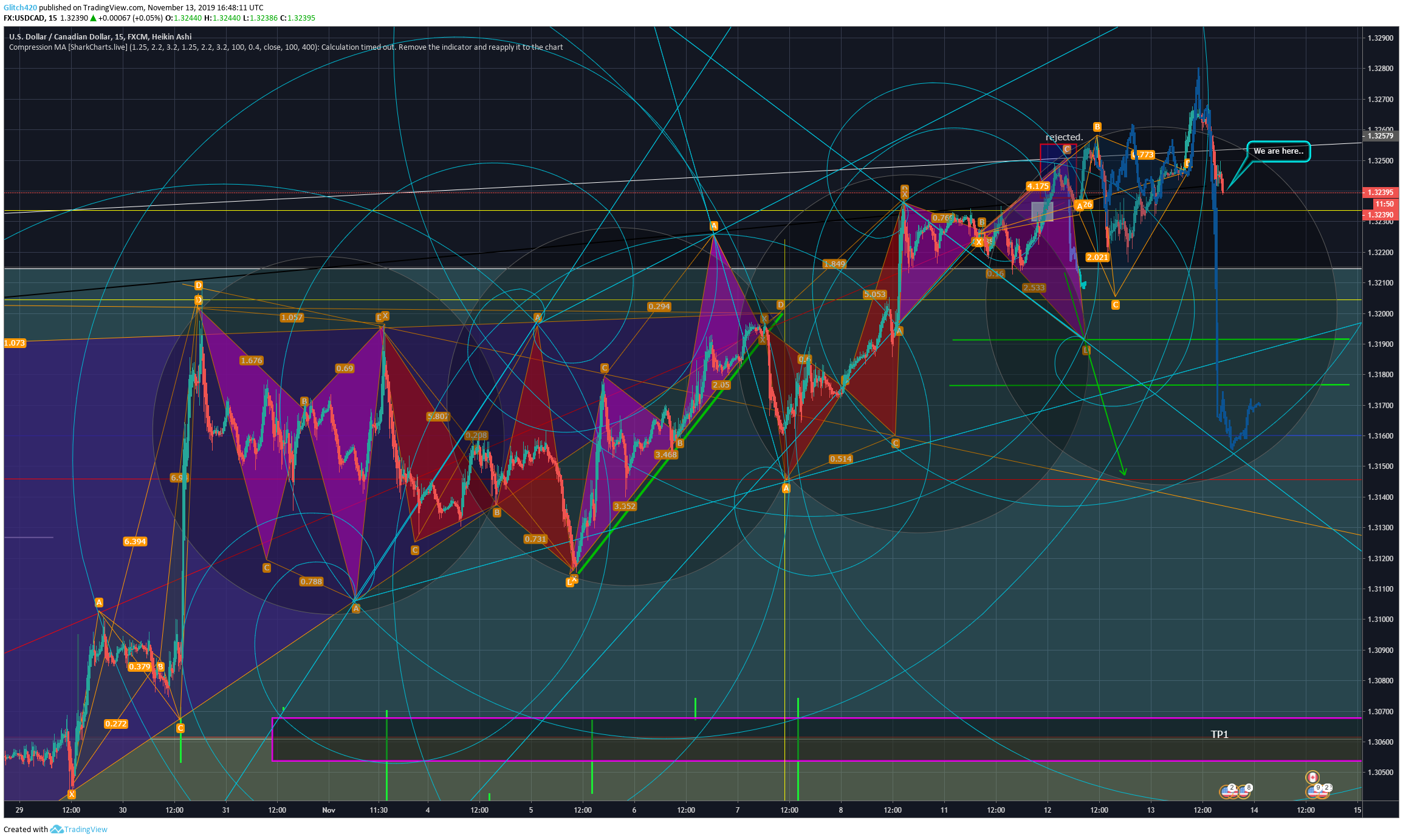Select the 3.468 harmonic ratio label
The image size is (1403, 840).
[x=666, y=455]
